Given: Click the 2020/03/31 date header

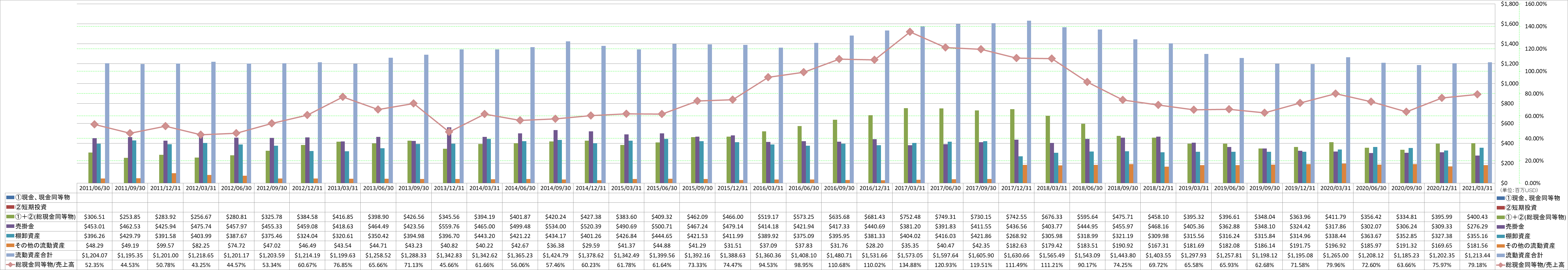Looking at the screenshot, I should point(1336,188).
